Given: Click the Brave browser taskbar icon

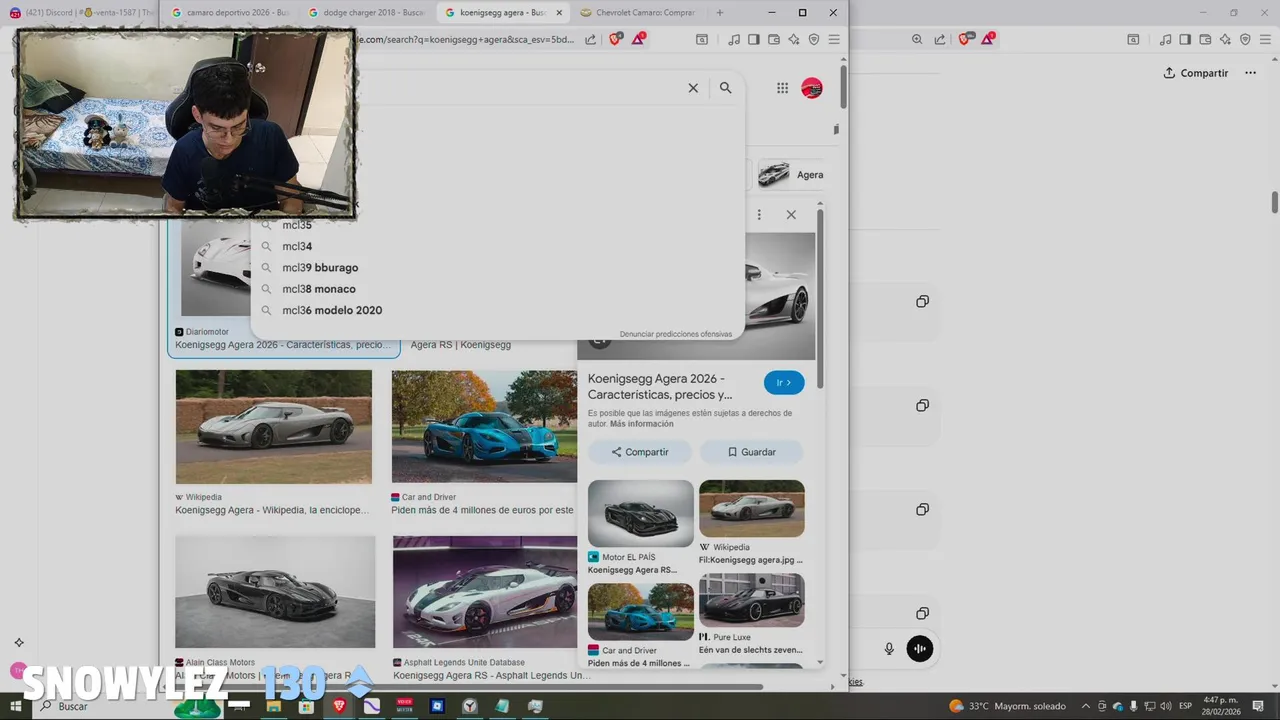Looking at the screenshot, I should coord(339,706).
